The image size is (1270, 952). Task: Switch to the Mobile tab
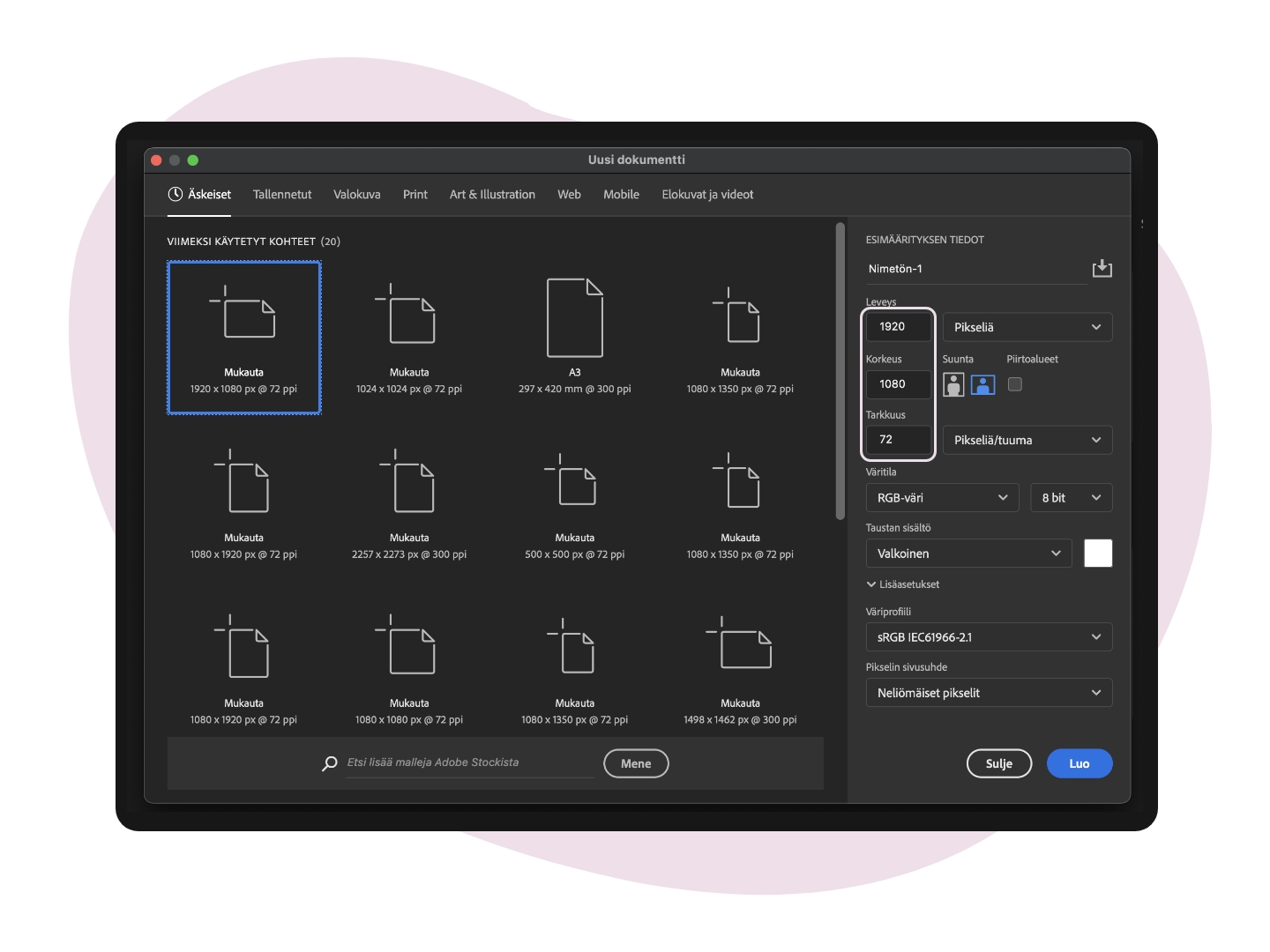click(x=621, y=194)
